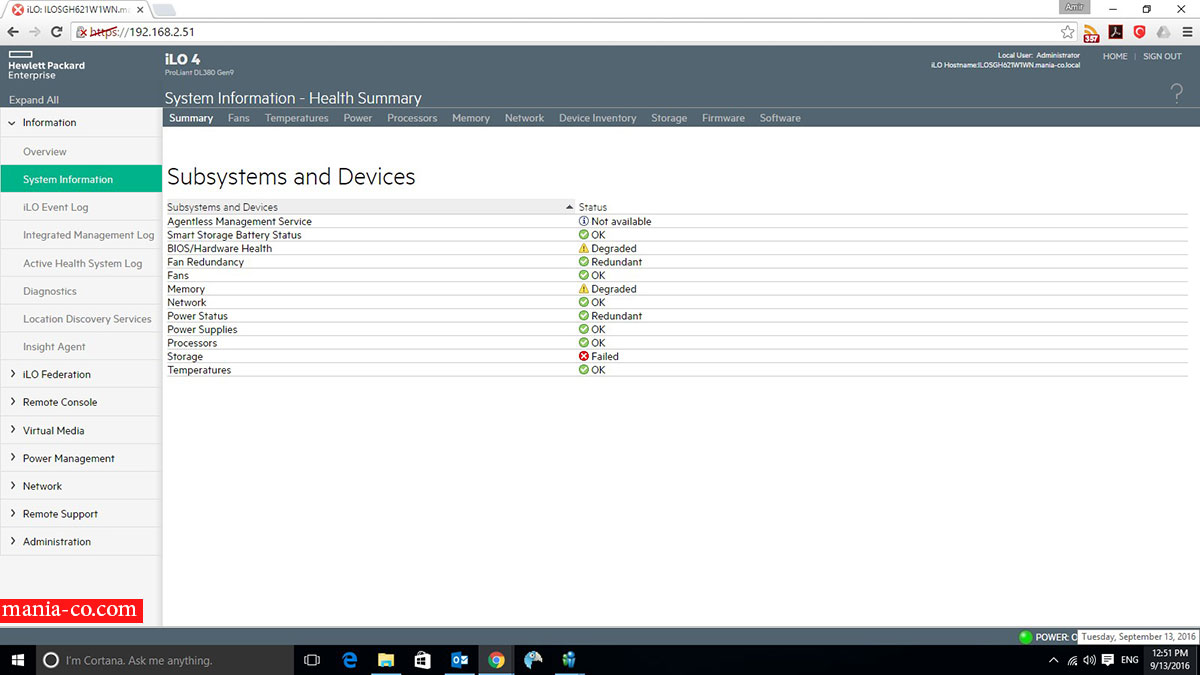Viewport: 1200px width, 675px height.
Task: Open Outlook from the taskbar
Action: tap(460, 660)
